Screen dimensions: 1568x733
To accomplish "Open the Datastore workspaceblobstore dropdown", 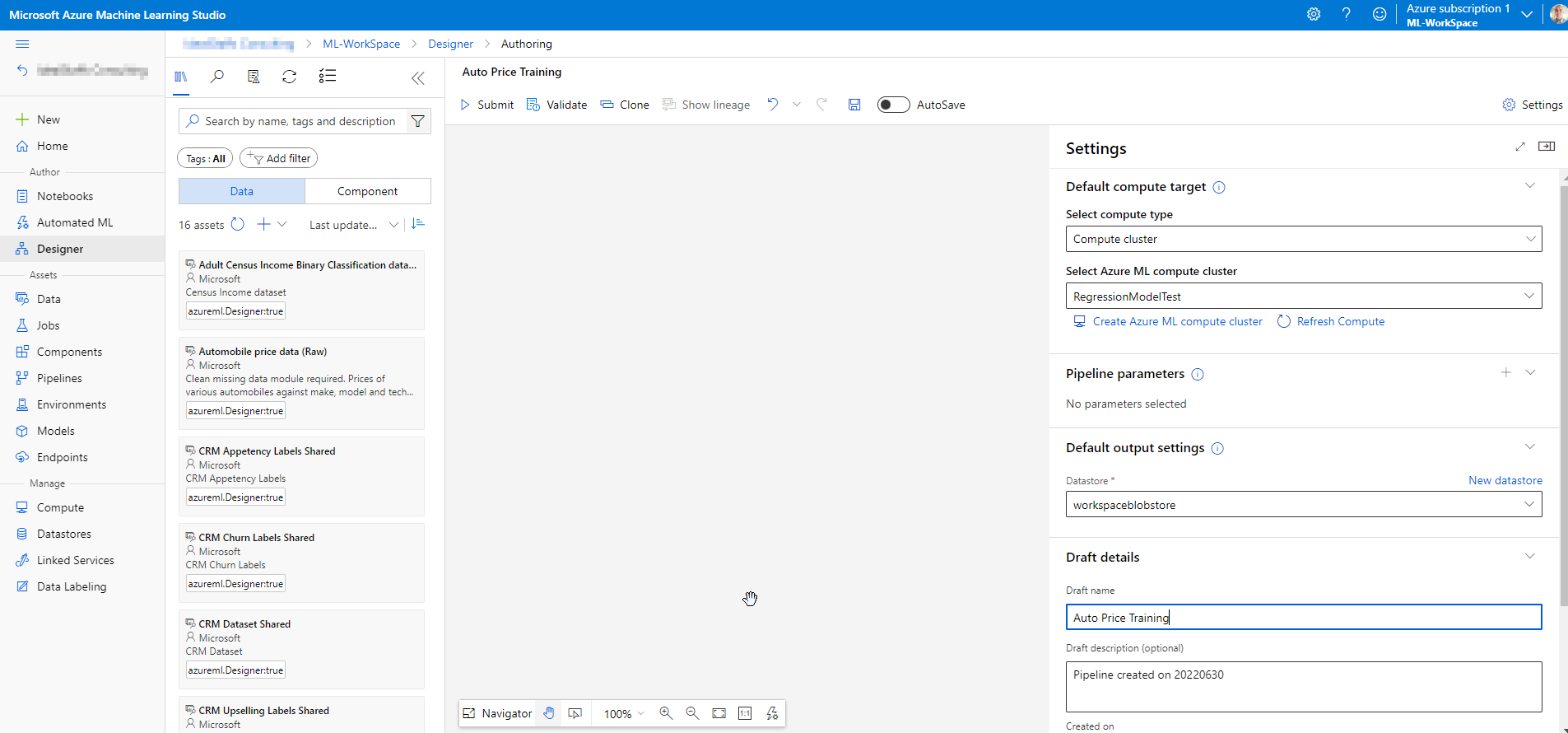I will 1303,505.
